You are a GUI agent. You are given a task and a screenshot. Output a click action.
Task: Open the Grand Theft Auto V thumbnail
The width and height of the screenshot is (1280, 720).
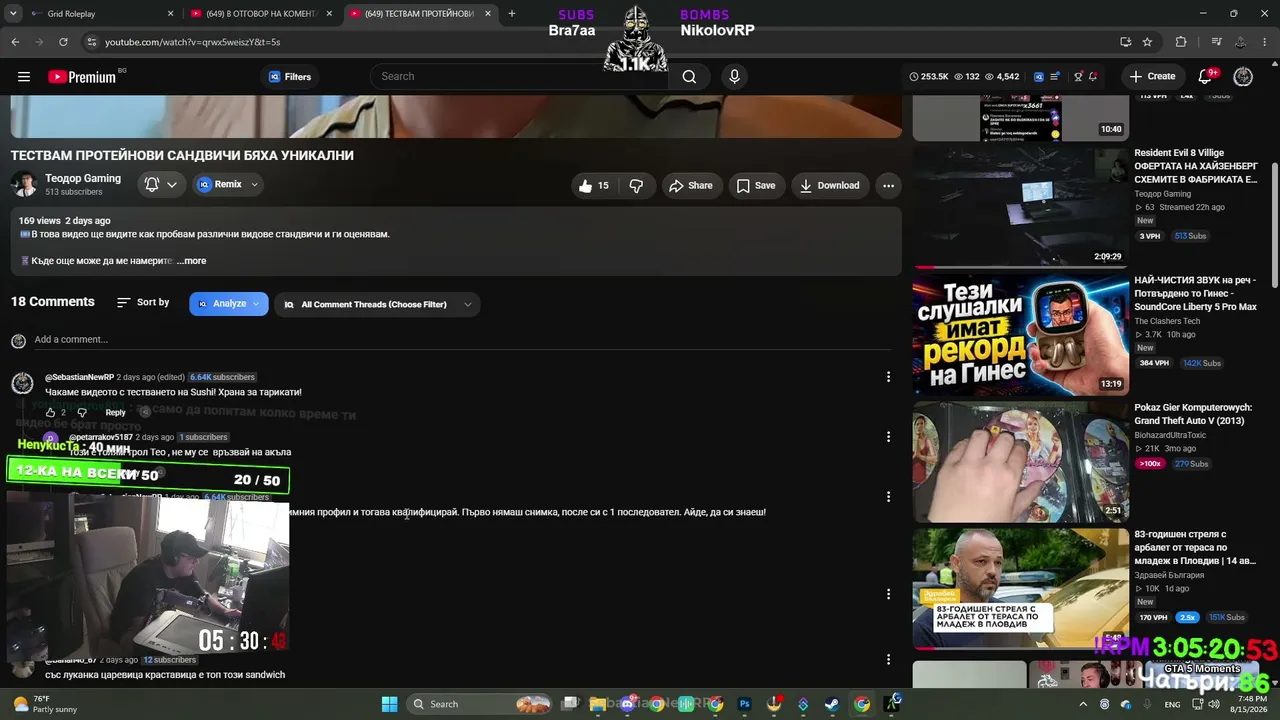click(1020, 462)
